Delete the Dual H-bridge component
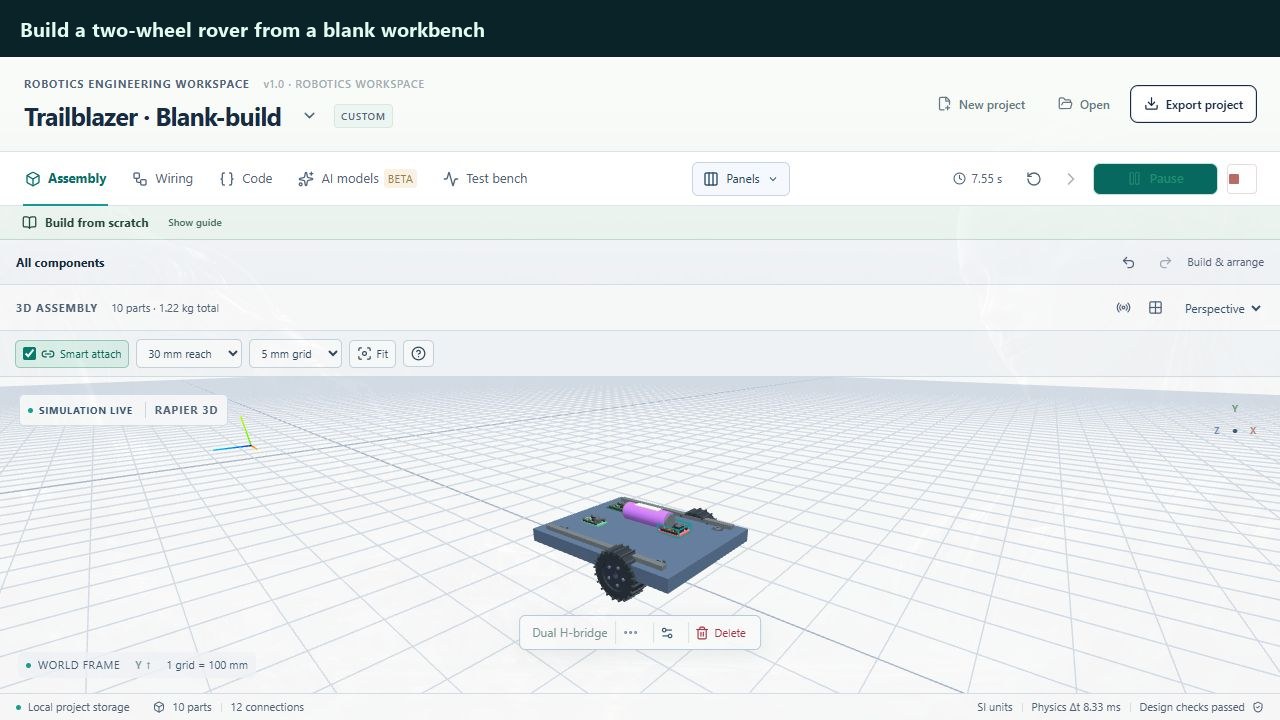 721,633
